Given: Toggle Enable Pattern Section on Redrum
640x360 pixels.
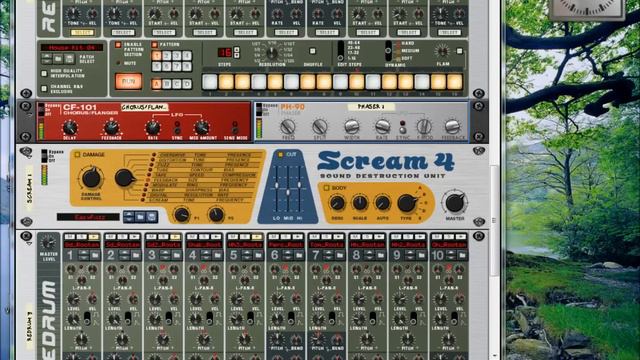Looking at the screenshot, I should [118, 44].
